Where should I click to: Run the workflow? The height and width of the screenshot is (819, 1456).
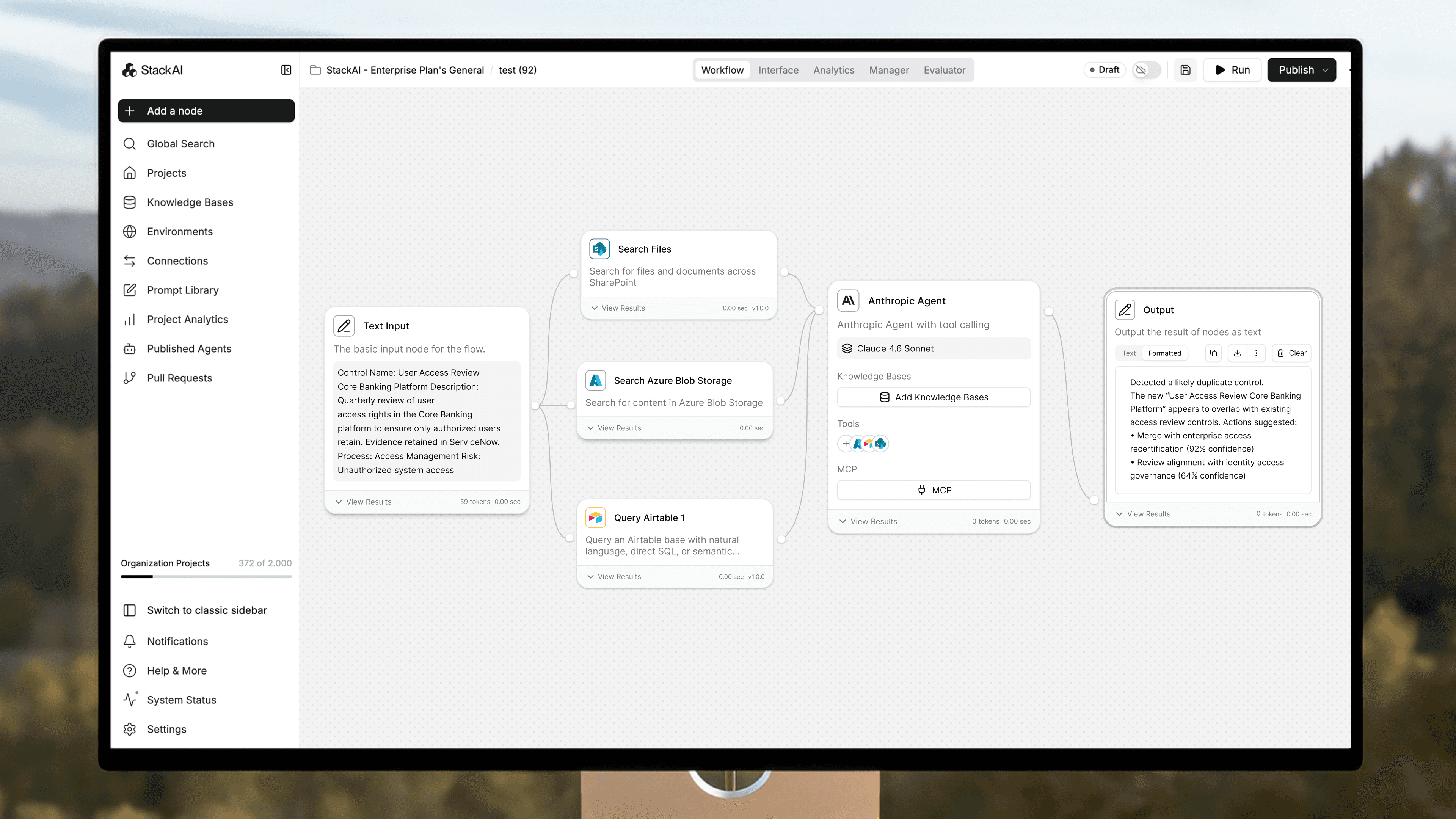[1232, 70]
